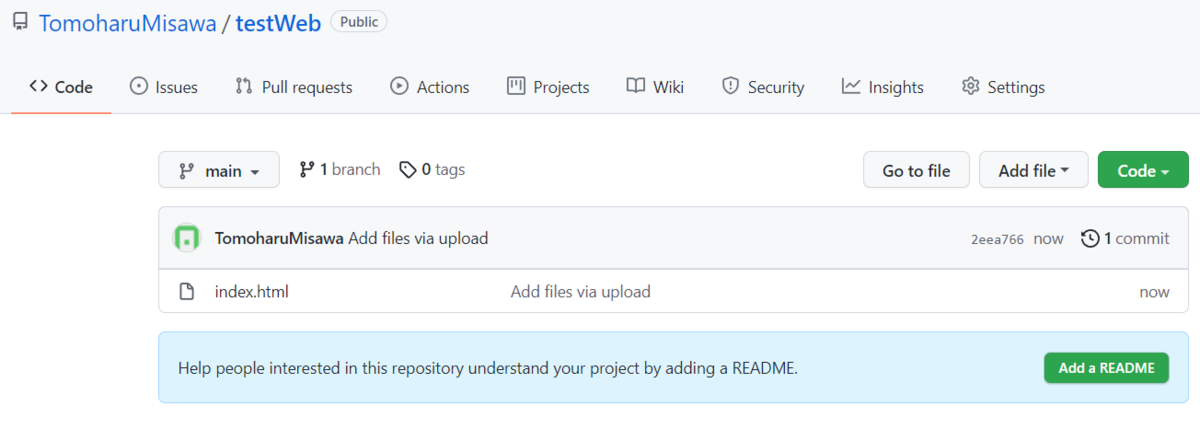Click the branch icon inside main button

pyautogui.click(x=187, y=171)
